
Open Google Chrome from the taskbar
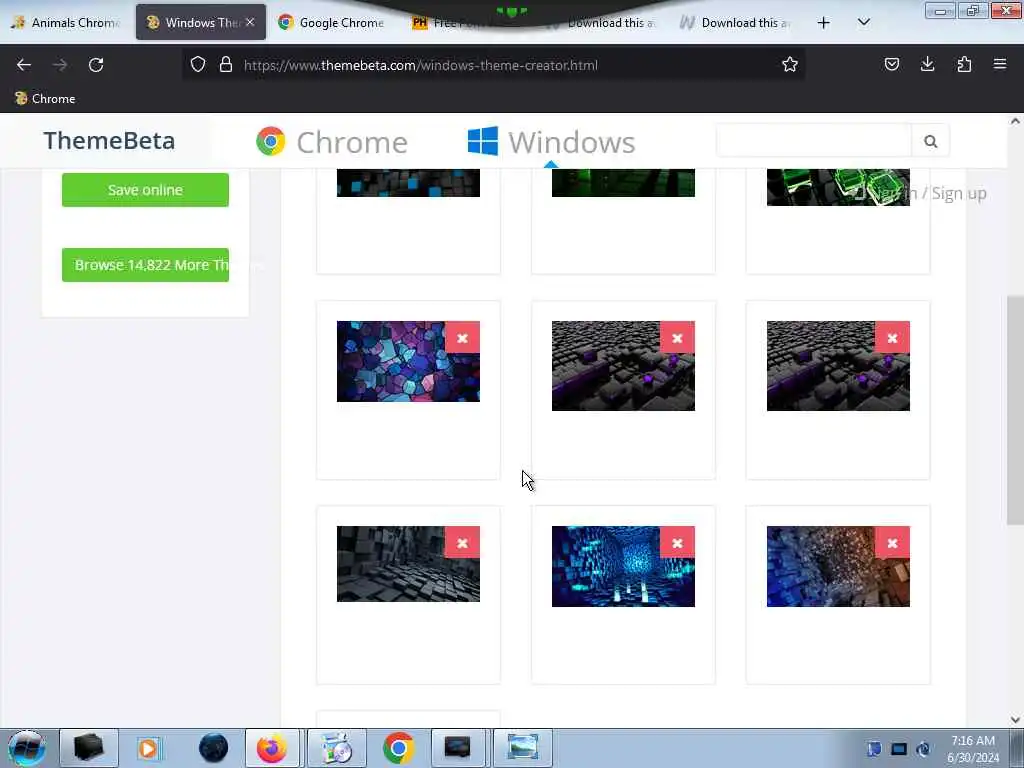pos(398,748)
